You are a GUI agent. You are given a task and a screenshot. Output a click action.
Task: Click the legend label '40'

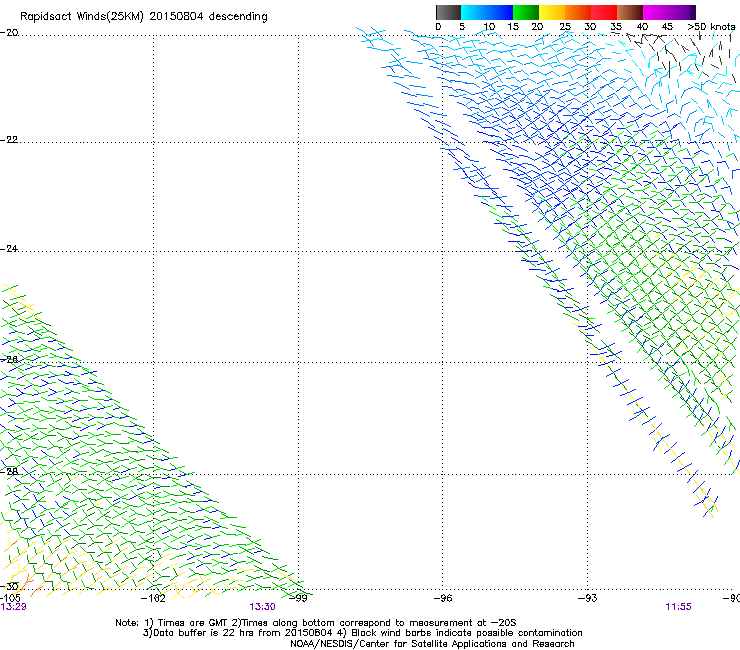click(642, 27)
